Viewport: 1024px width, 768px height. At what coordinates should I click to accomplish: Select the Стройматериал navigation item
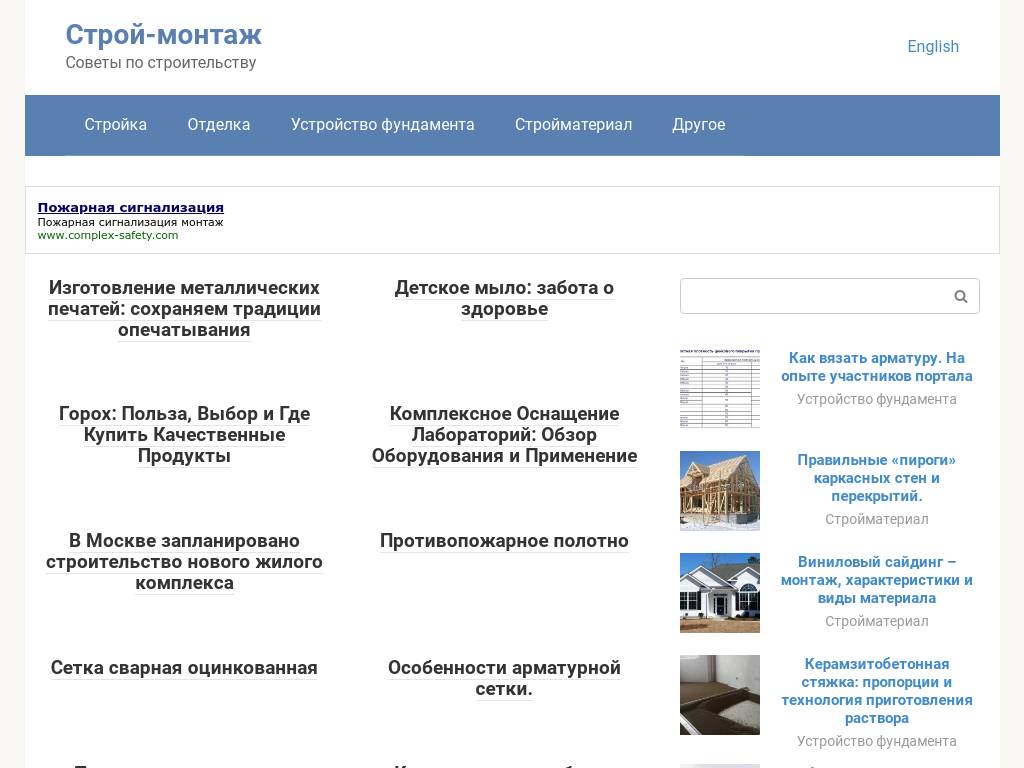coord(572,125)
